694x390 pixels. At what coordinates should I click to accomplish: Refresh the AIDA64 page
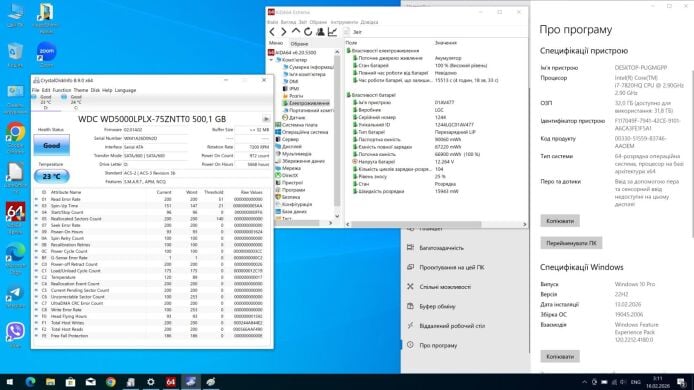click(x=308, y=32)
